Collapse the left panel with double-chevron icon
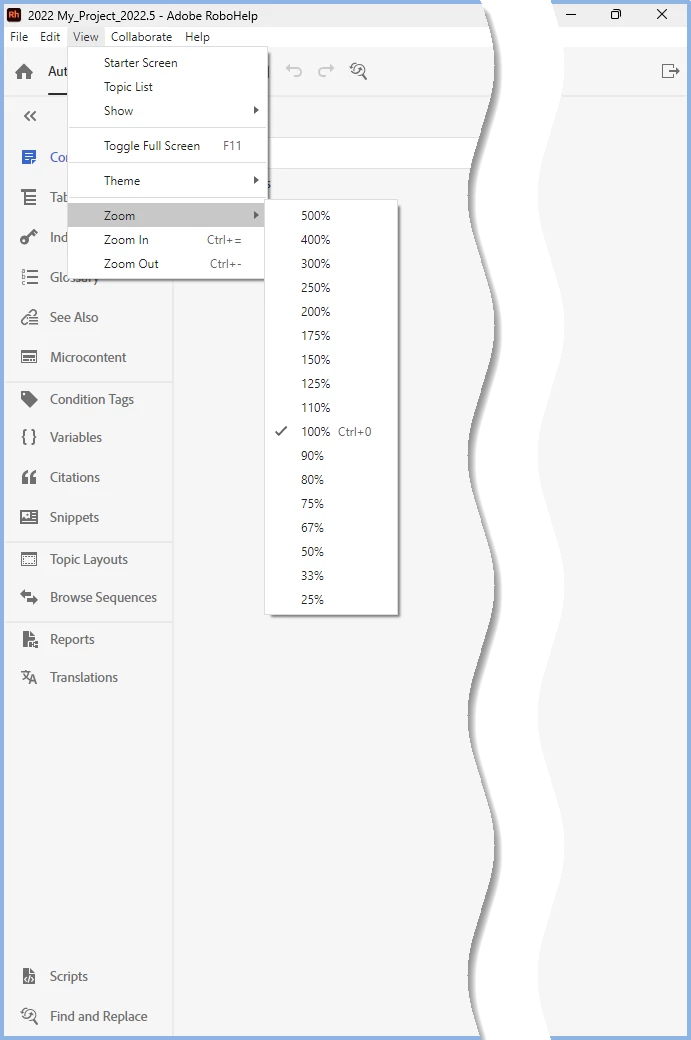691x1040 pixels. 30,116
